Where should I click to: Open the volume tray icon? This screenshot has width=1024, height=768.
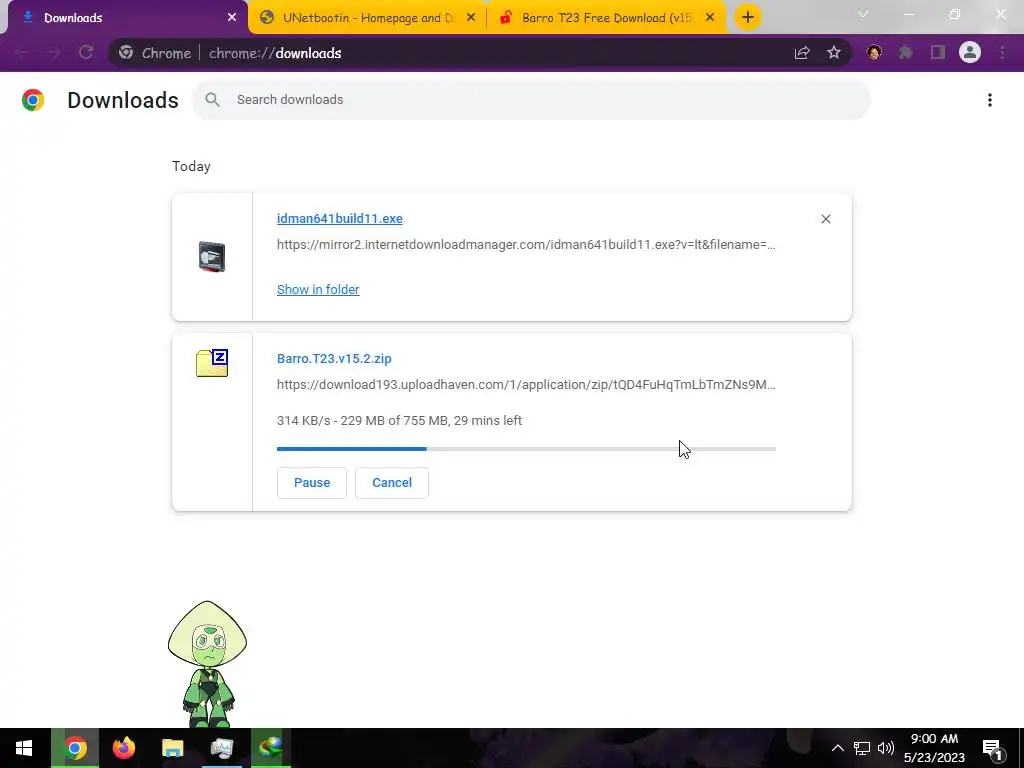[x=886, y=748]
